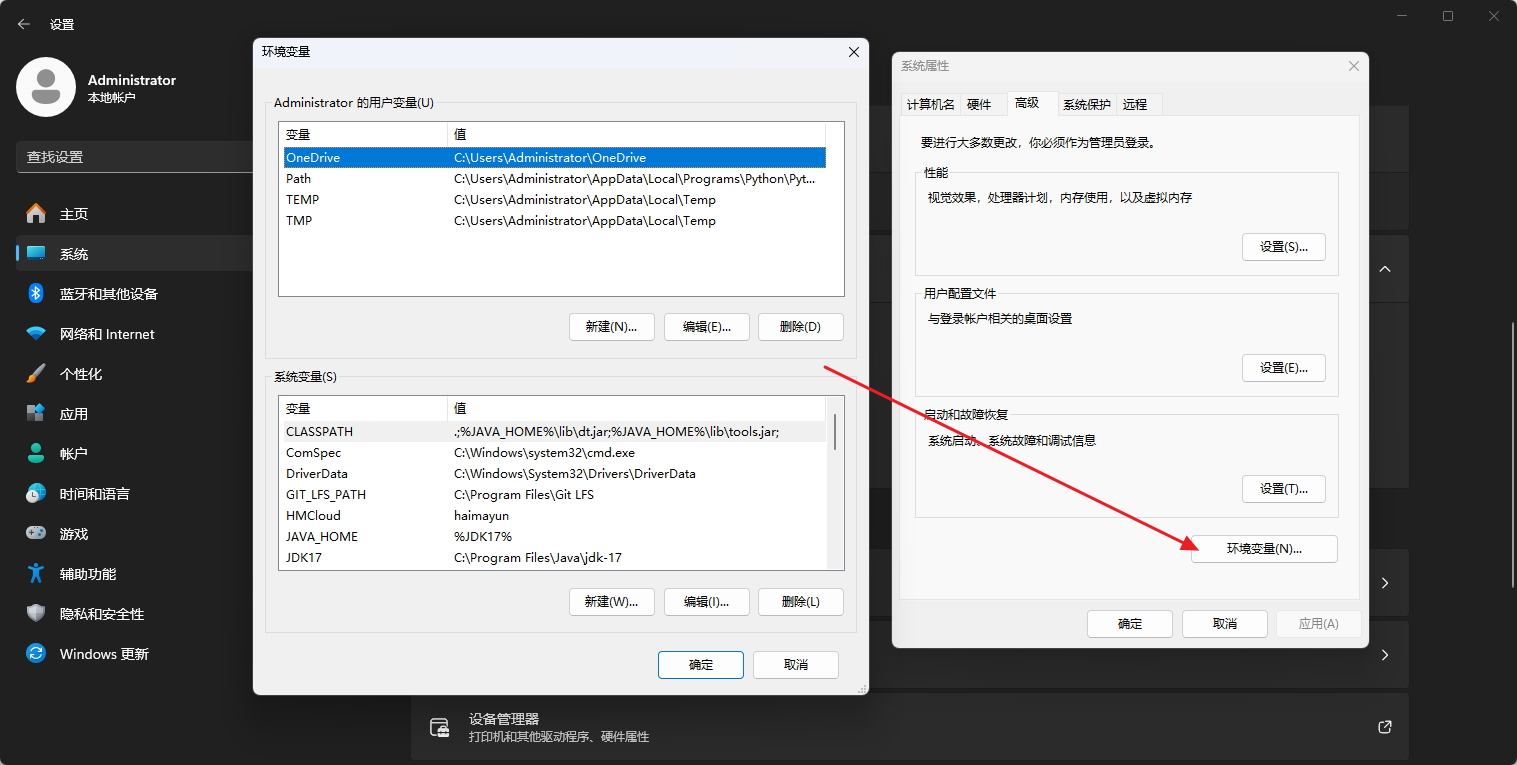Go back using the Settings back arrow

(24, 24)
